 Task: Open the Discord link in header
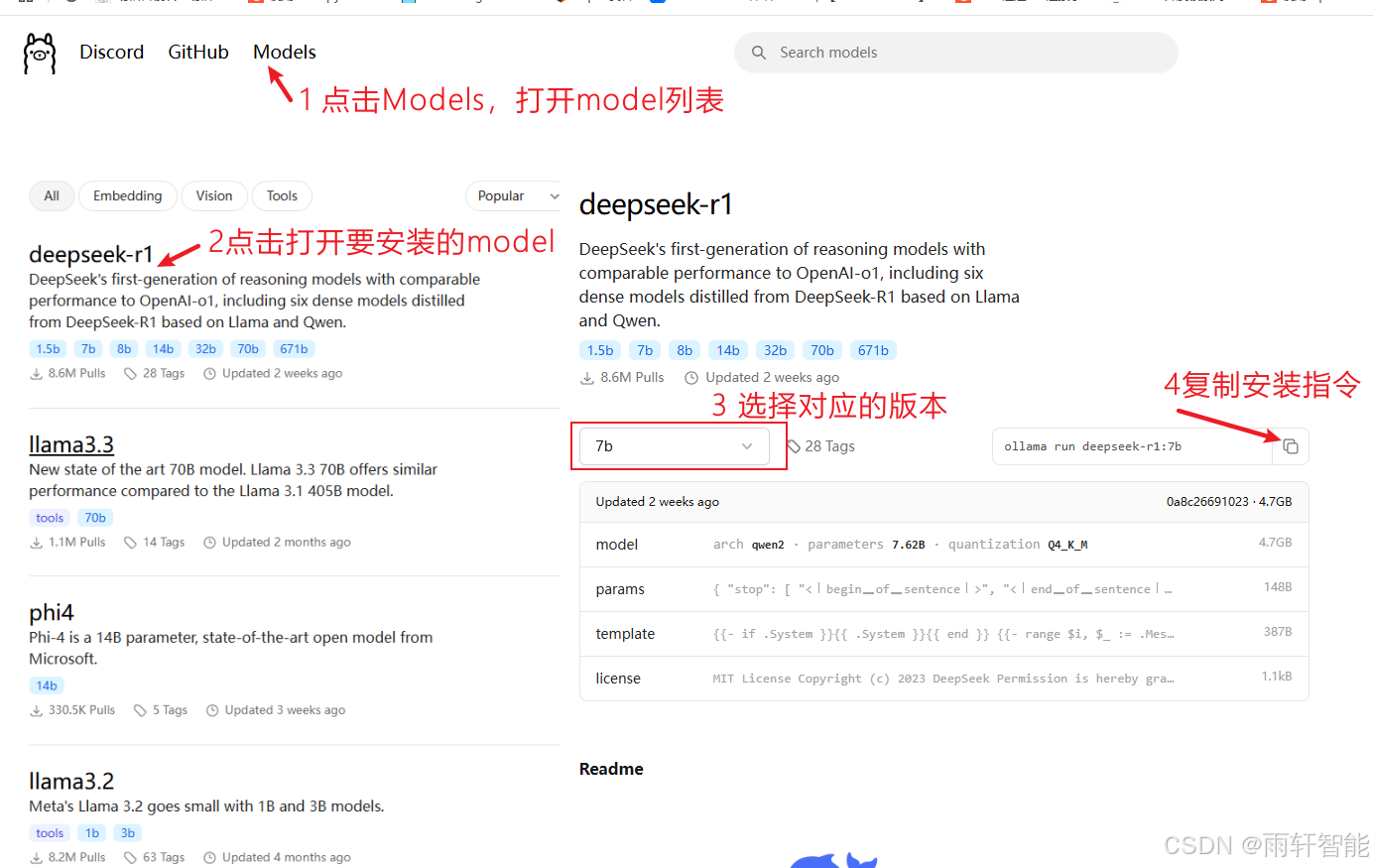[111, 52]
